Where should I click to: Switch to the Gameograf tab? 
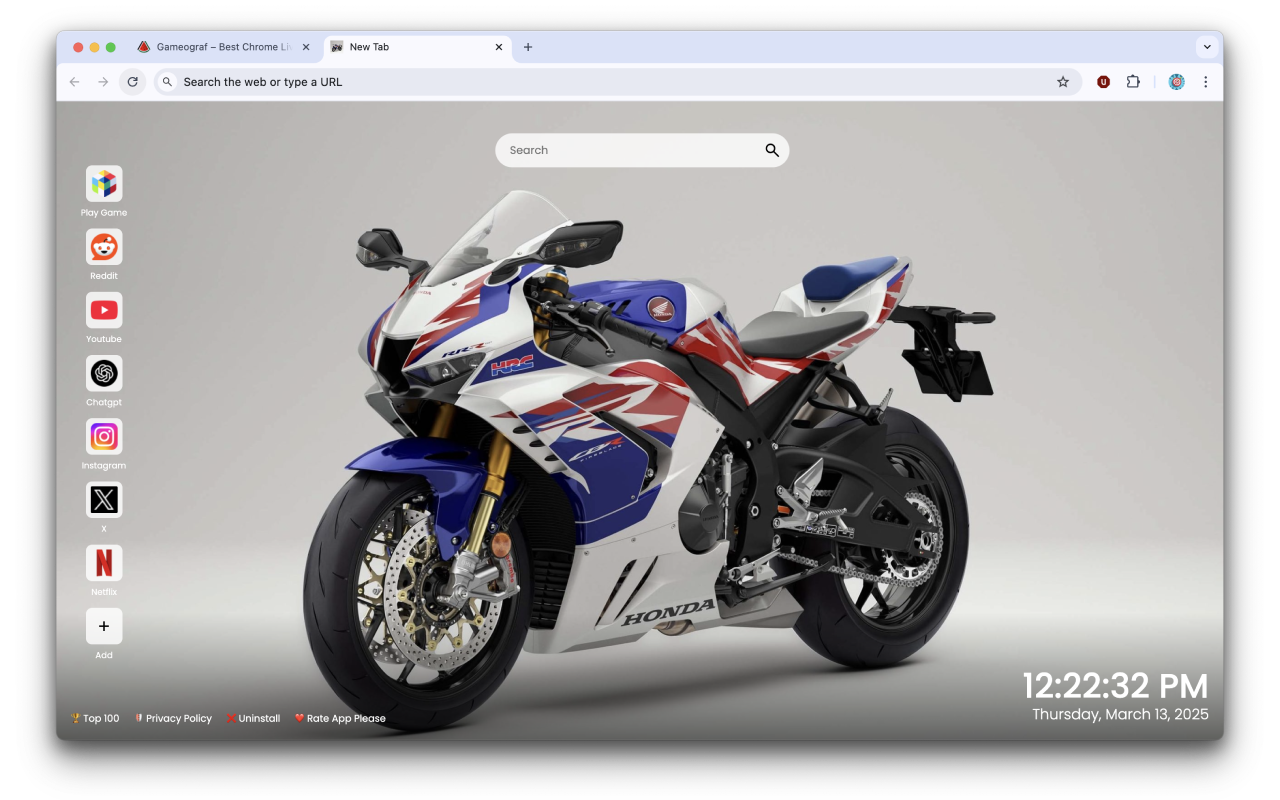220,46
